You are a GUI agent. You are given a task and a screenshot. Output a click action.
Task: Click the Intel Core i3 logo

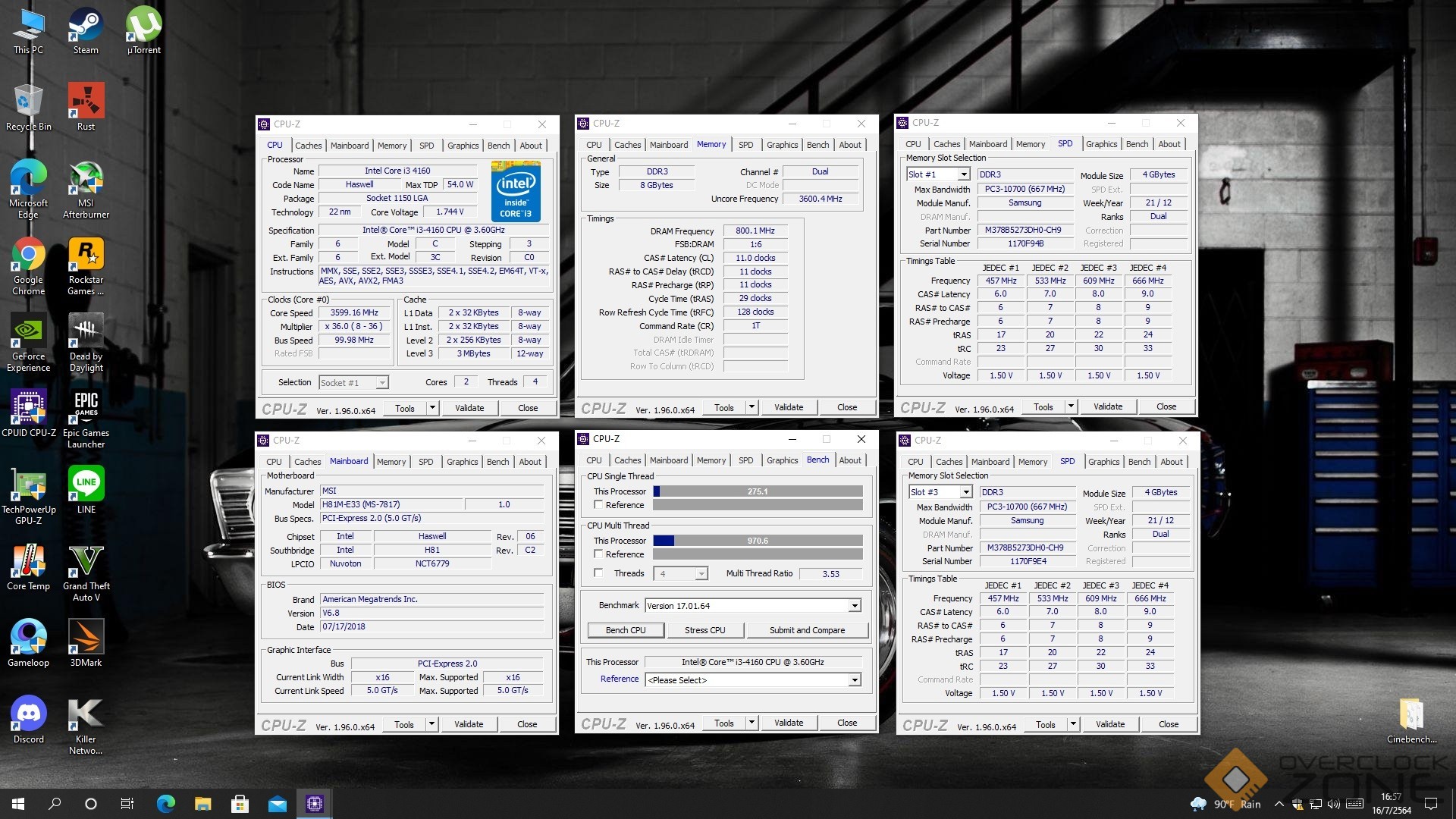pos(516,191)
